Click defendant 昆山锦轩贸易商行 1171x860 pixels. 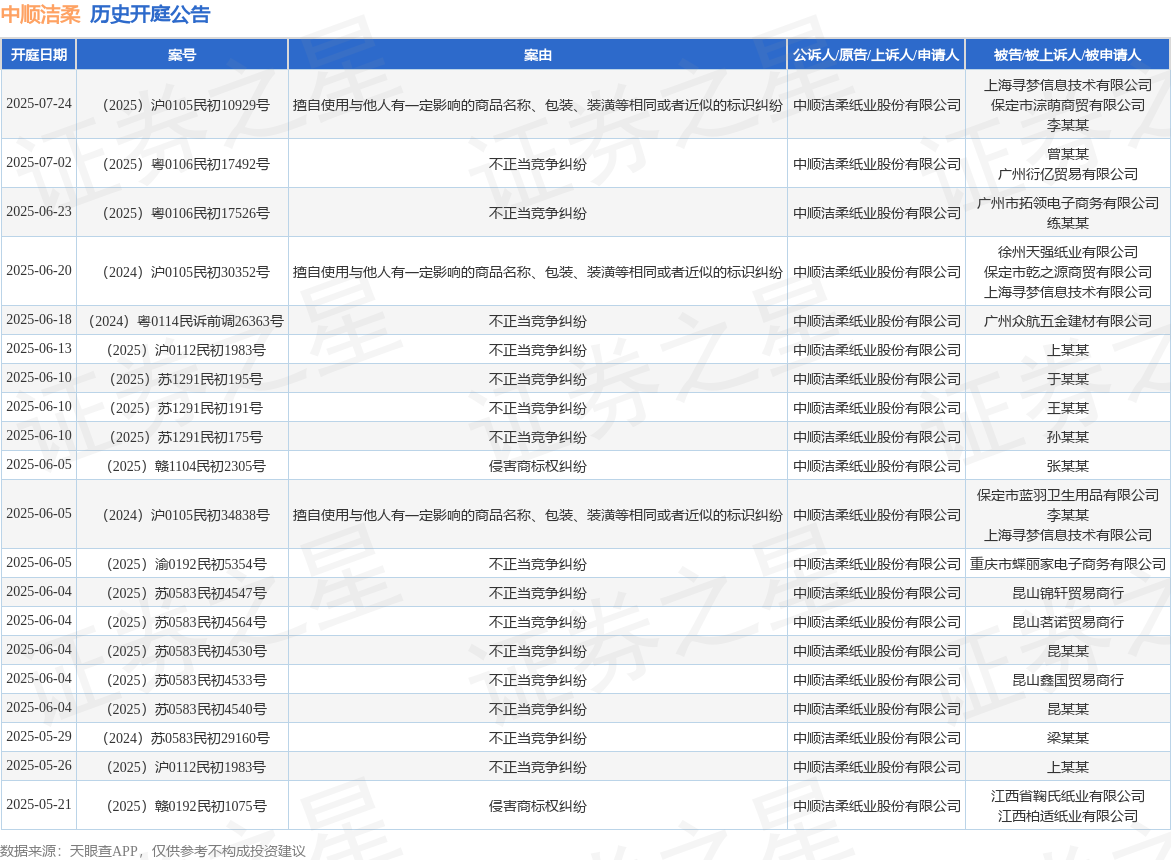(x=1067, y=593)
